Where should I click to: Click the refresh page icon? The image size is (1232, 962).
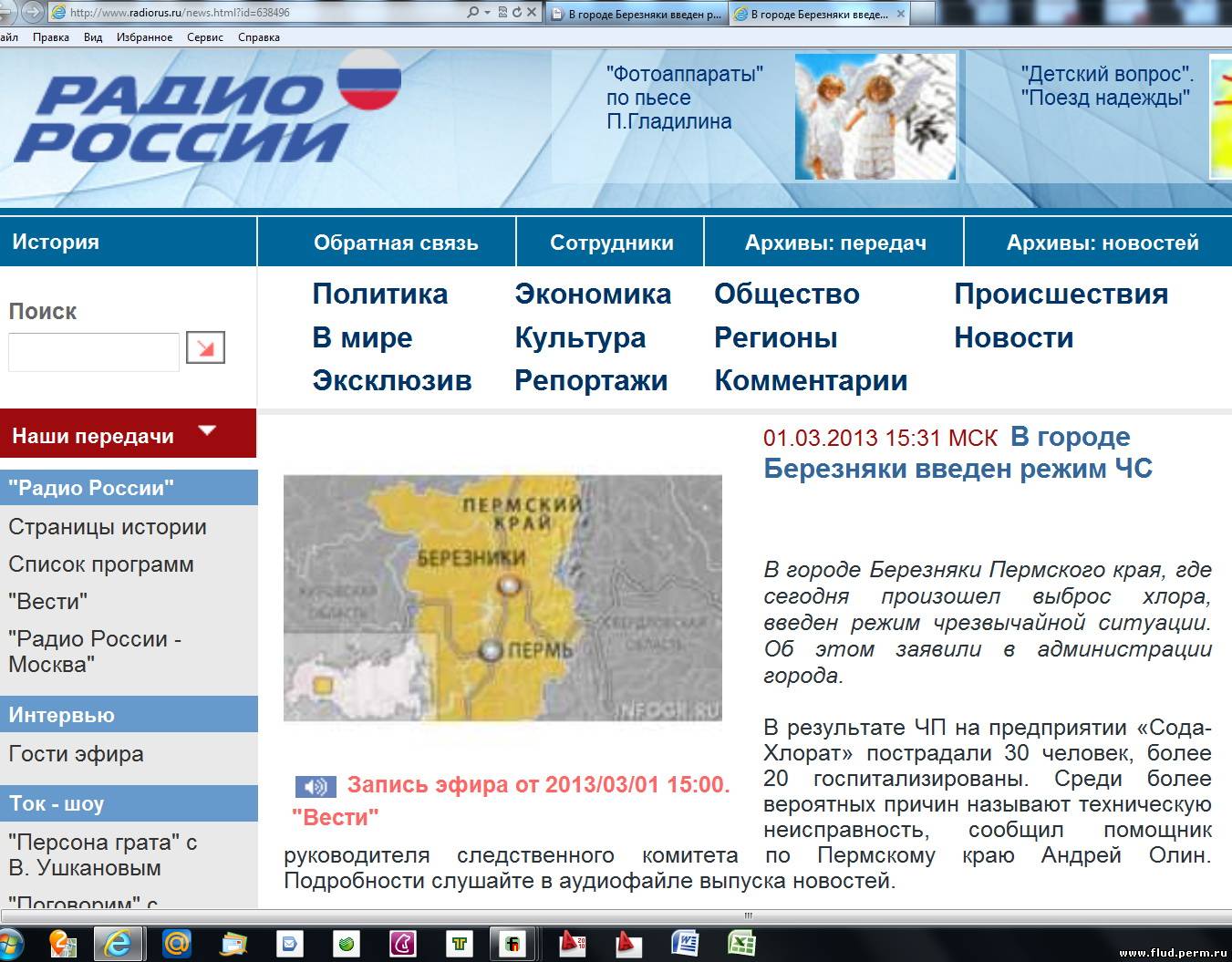pyautogui.click(x=517, y=13)
